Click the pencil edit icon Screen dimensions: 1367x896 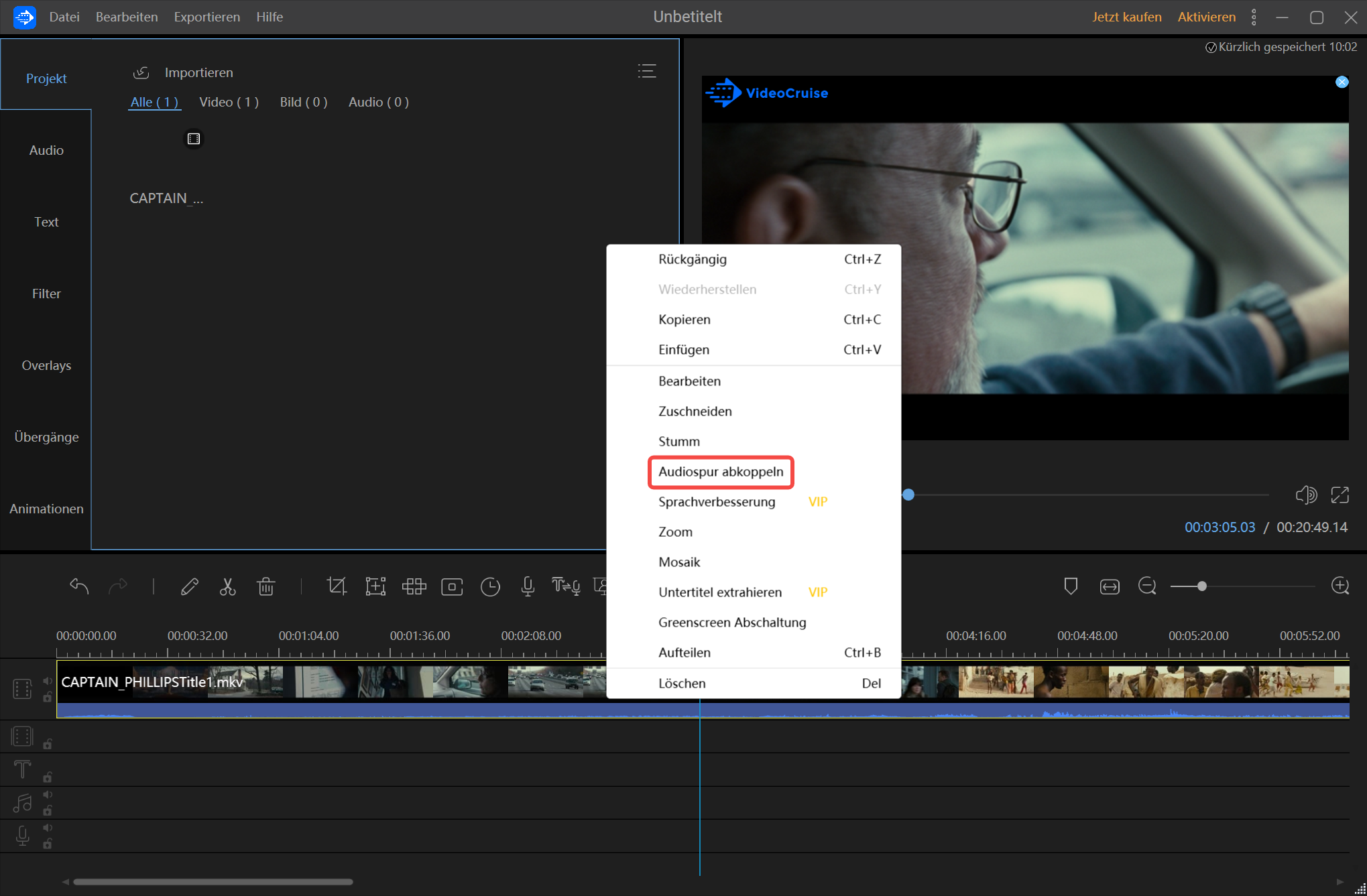pos(189,587)
